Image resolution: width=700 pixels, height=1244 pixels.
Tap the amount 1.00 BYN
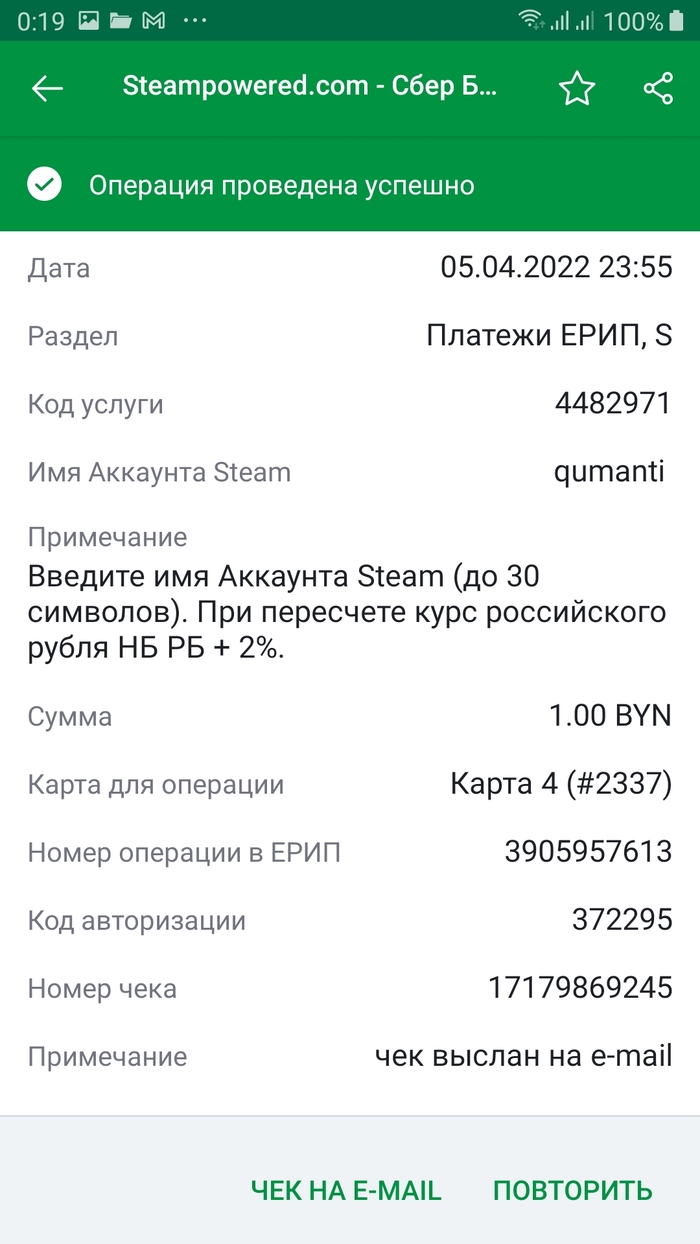pyautogui.click(x=610, y=716)
